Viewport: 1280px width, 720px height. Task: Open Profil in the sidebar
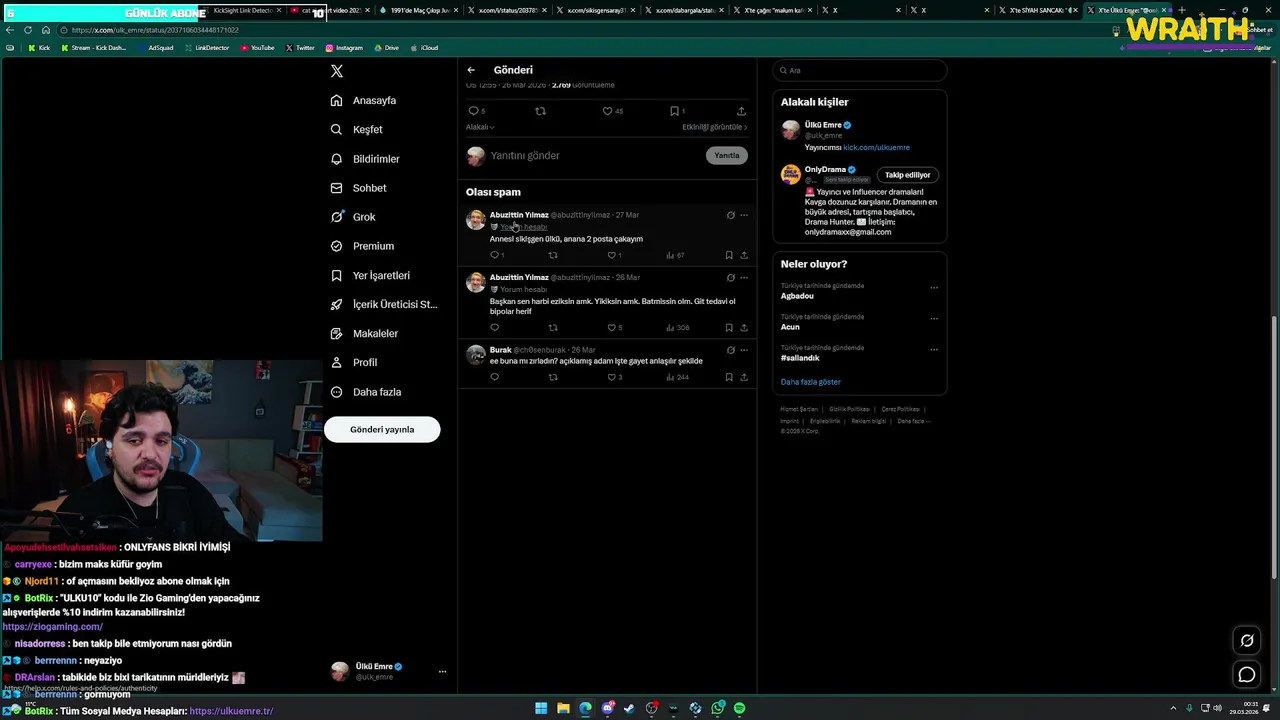pyautogui.click(x=354, y=362)
